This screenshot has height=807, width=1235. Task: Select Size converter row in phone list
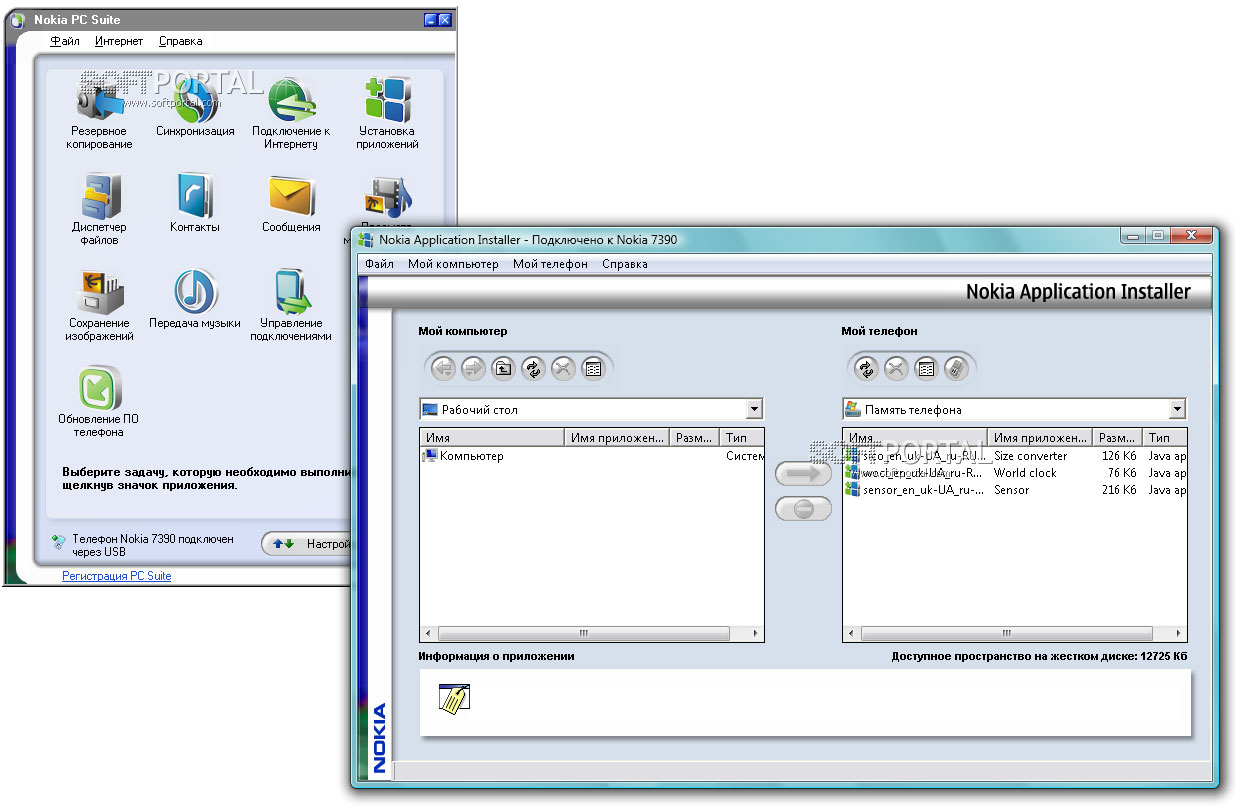pyautogui.click(x=1015, y=456)
